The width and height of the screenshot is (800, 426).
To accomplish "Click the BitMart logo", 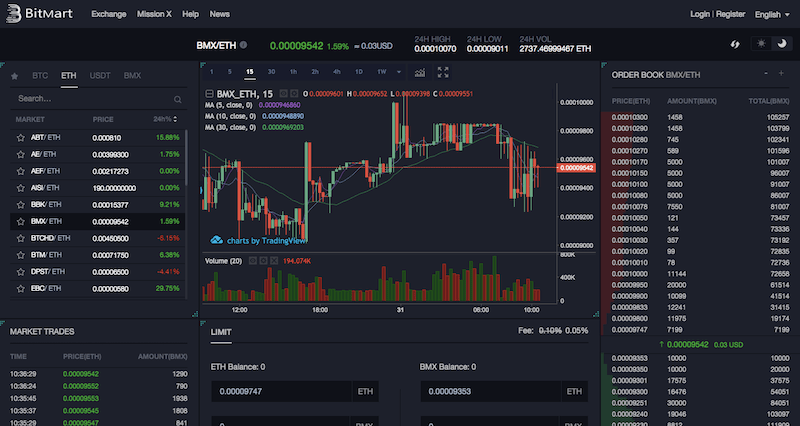I will coord(39,14).
